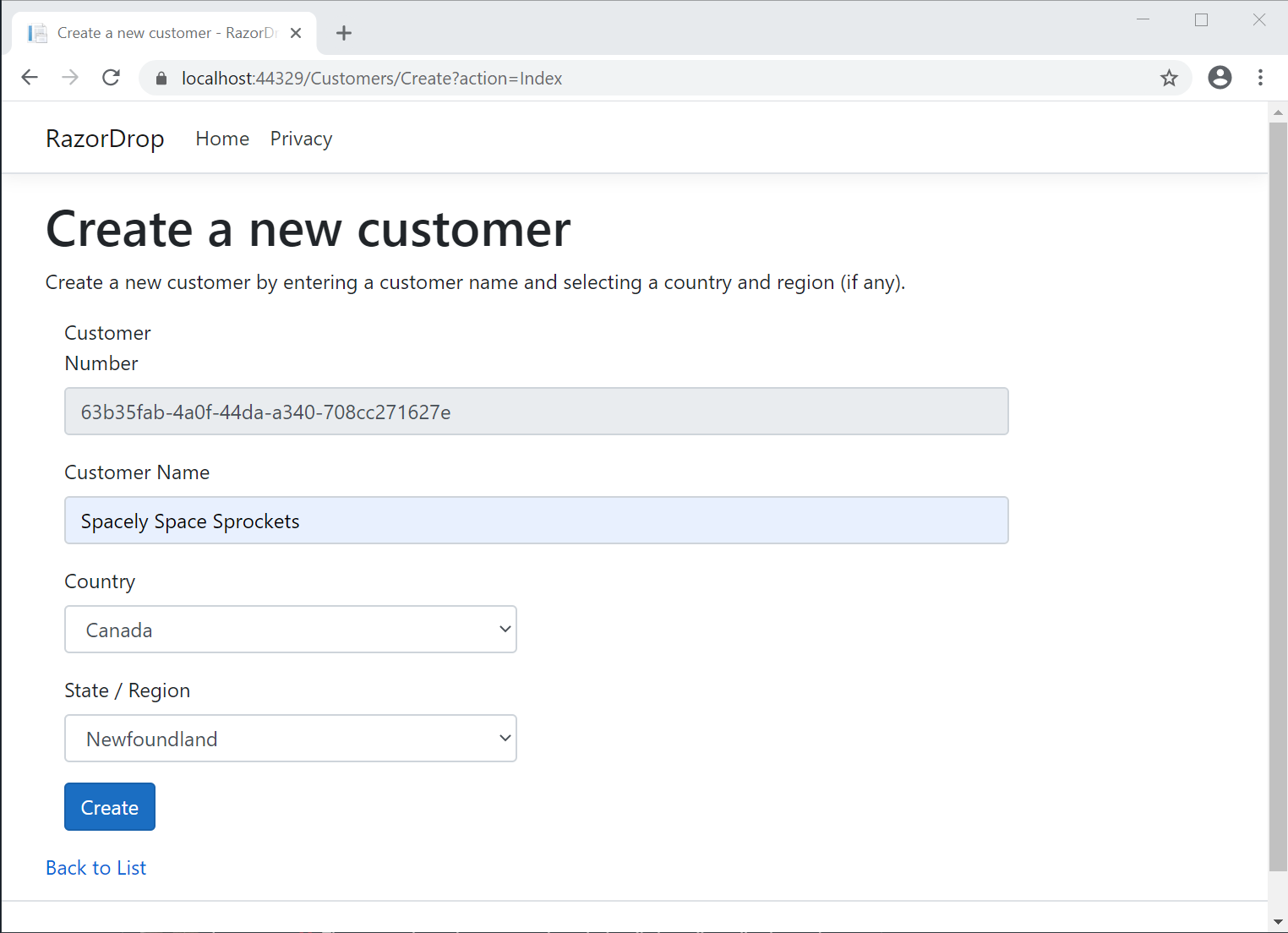Viewport: 1288px width, 933px height.
Task: Click the browser back navigation arrow
Action: tap(30, 77)
